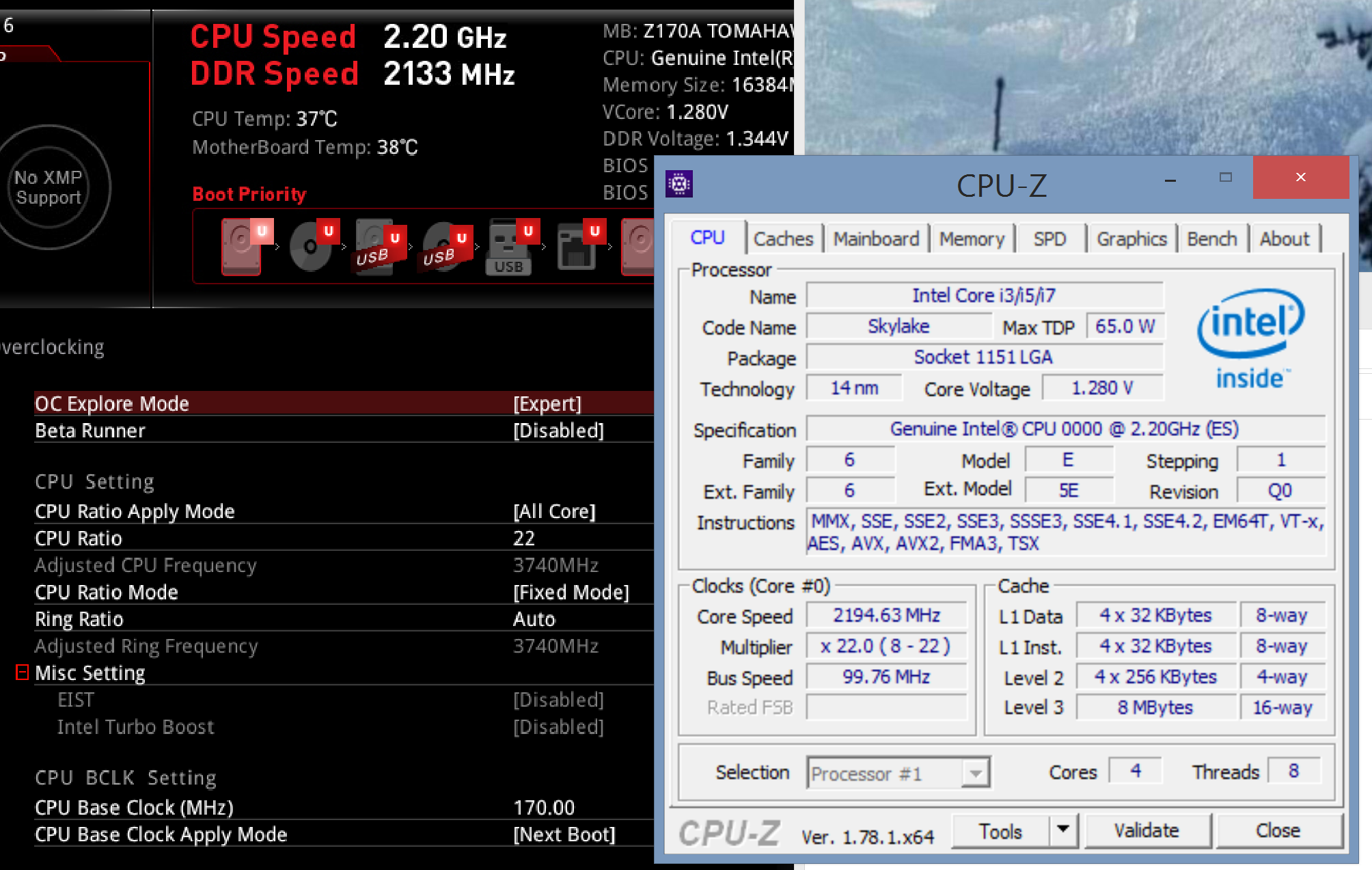Select the USB key boot device icon

[x=508, y=247]
